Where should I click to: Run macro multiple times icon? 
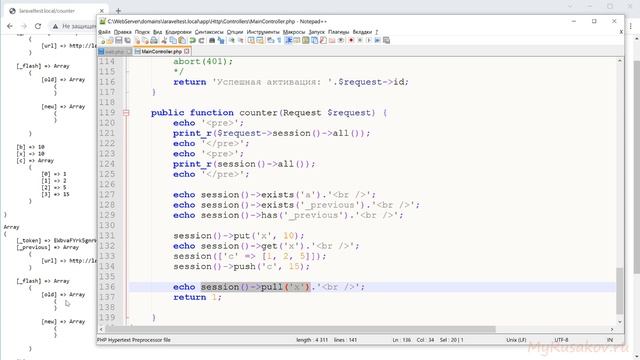(377, 40)
